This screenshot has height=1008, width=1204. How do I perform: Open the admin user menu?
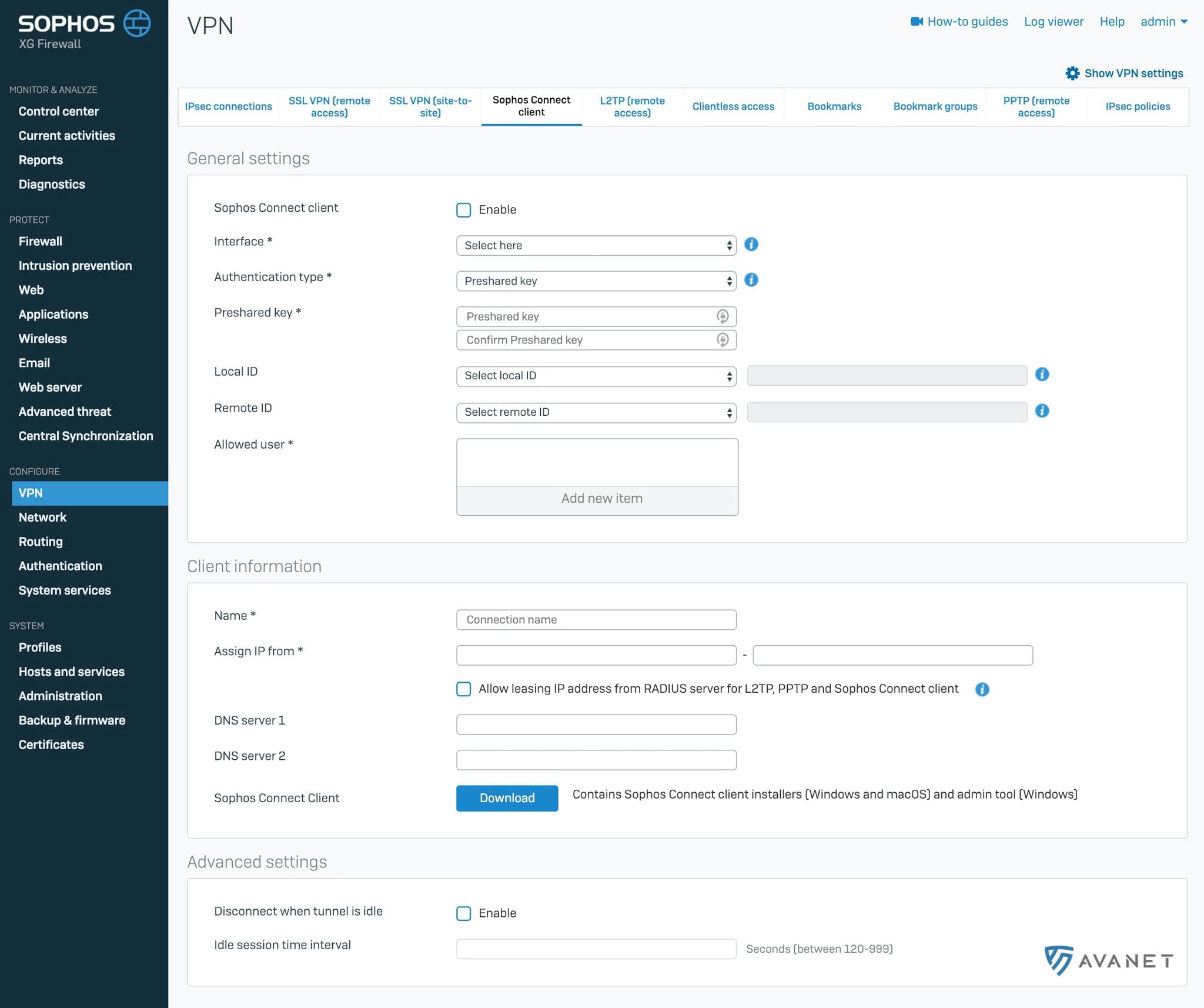tap(1164, 22)
